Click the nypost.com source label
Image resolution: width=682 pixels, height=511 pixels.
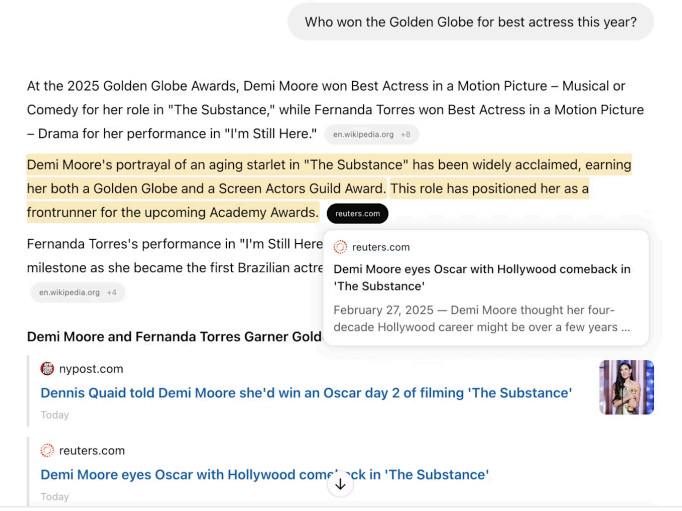tap(91, 369)
